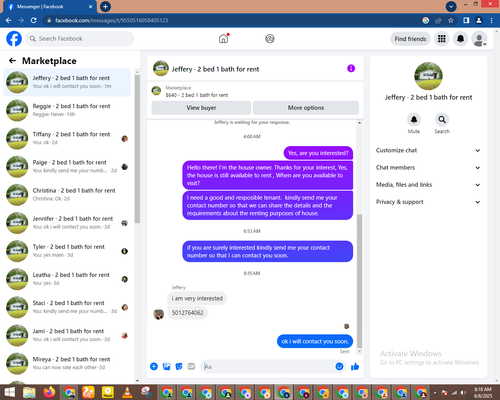Viewport: 500px width, 400px height.
Task: Search within the Jeffery conversation
Action: coord(442,119)
